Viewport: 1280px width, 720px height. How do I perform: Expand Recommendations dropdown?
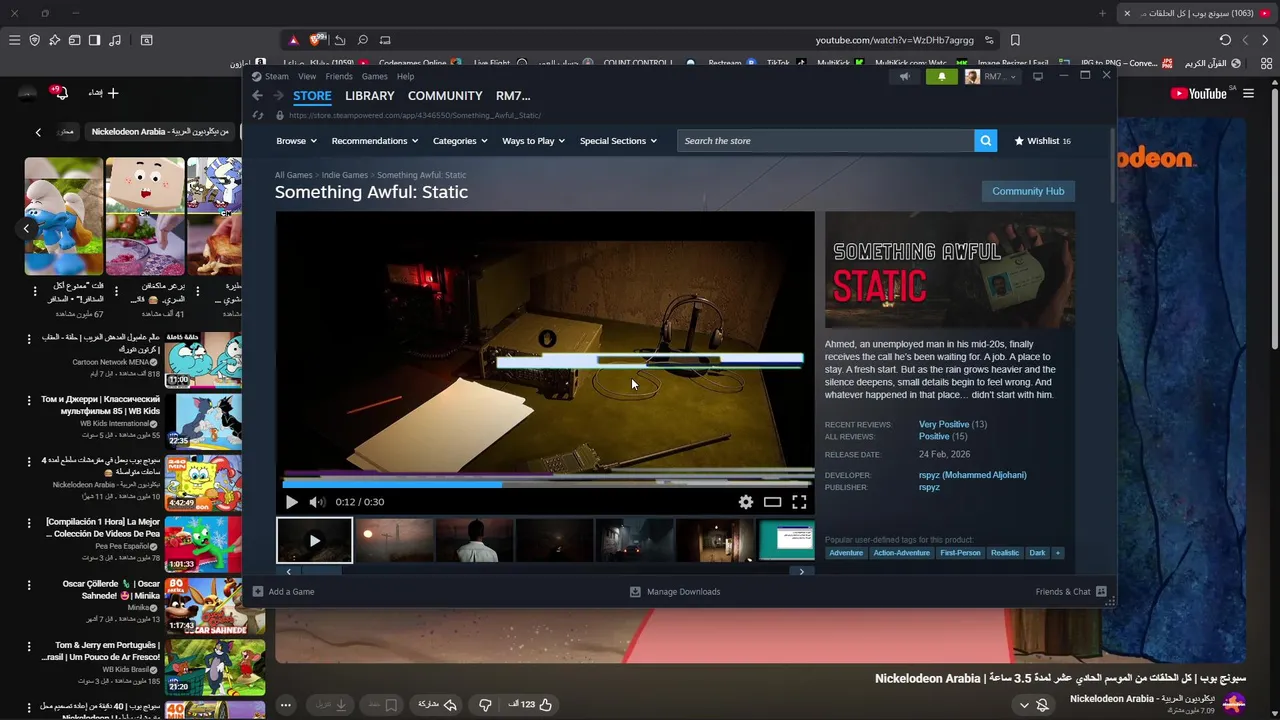pyautogui.click(x=375, y=141)
